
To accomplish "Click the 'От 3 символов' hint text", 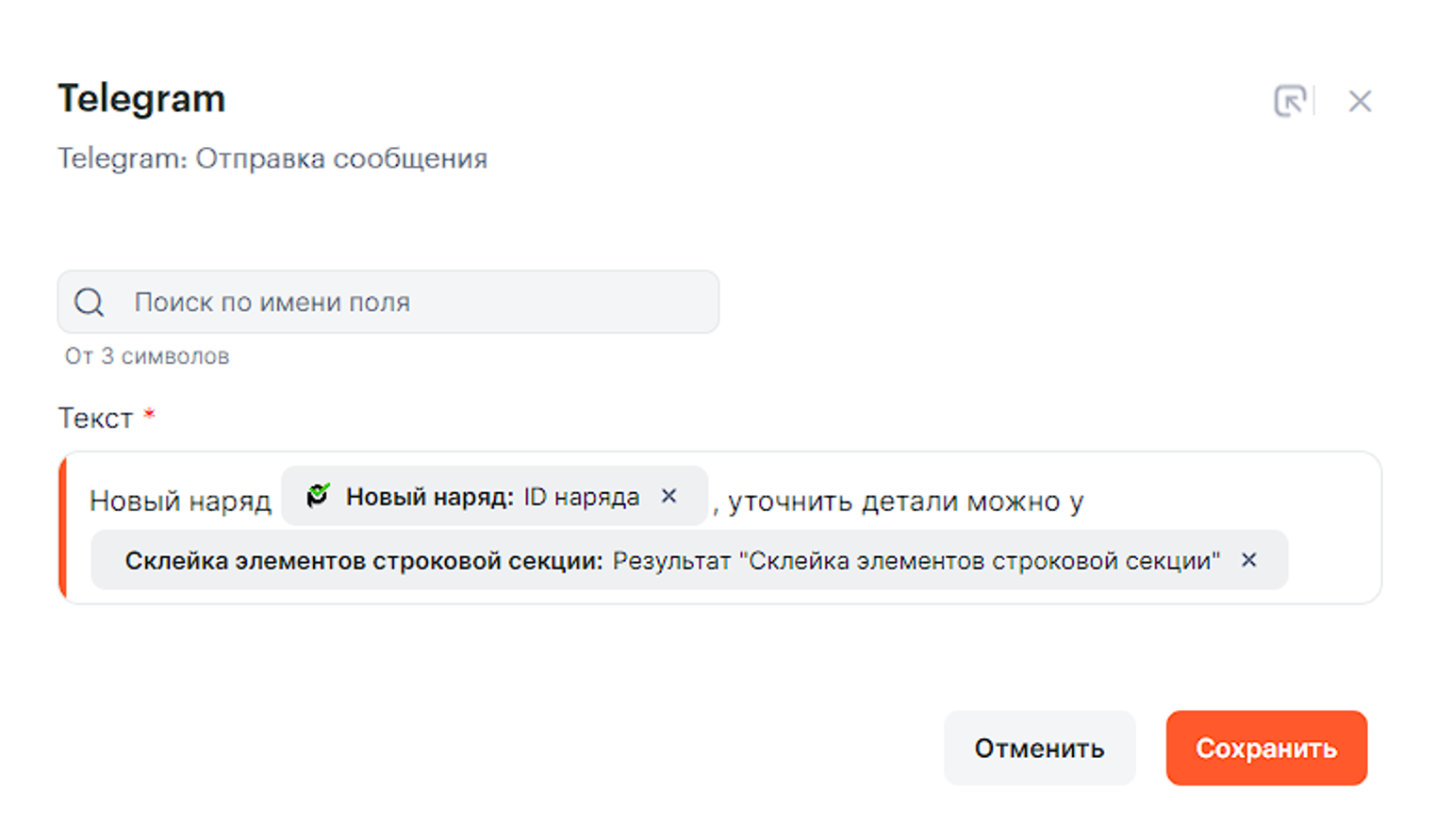I will 147,356.
